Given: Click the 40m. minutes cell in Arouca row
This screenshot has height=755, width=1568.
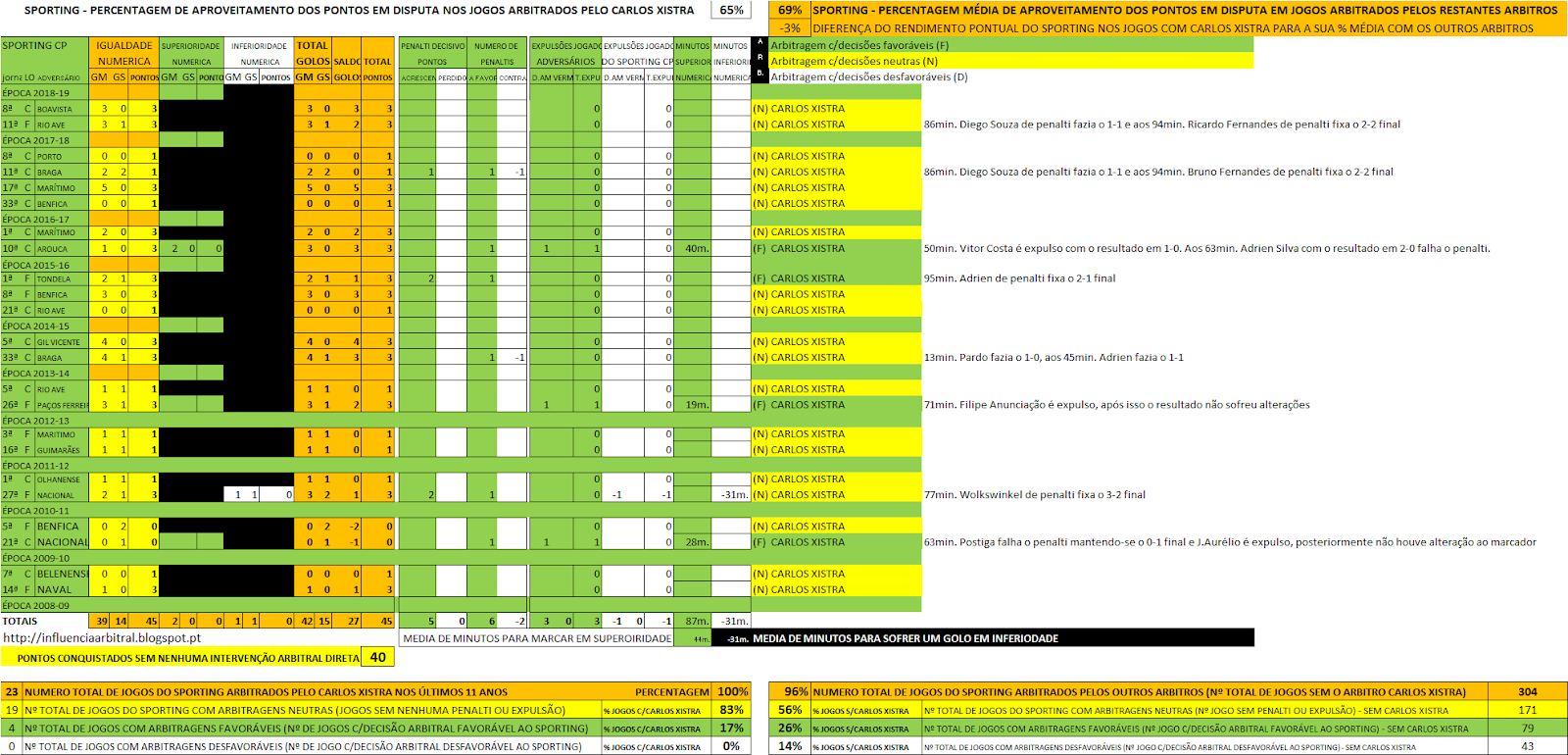Looking at the screenshot, I should [x=693, y=248].
